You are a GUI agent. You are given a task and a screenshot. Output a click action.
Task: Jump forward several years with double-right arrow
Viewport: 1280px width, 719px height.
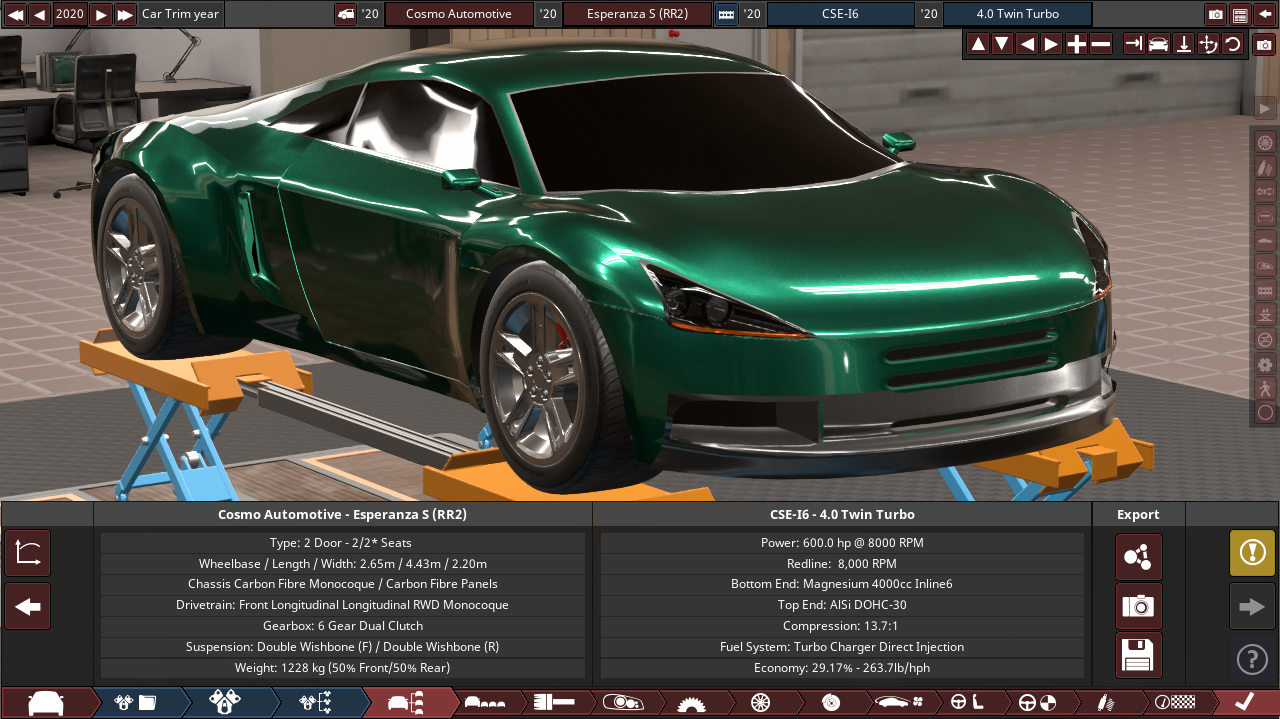125,14
